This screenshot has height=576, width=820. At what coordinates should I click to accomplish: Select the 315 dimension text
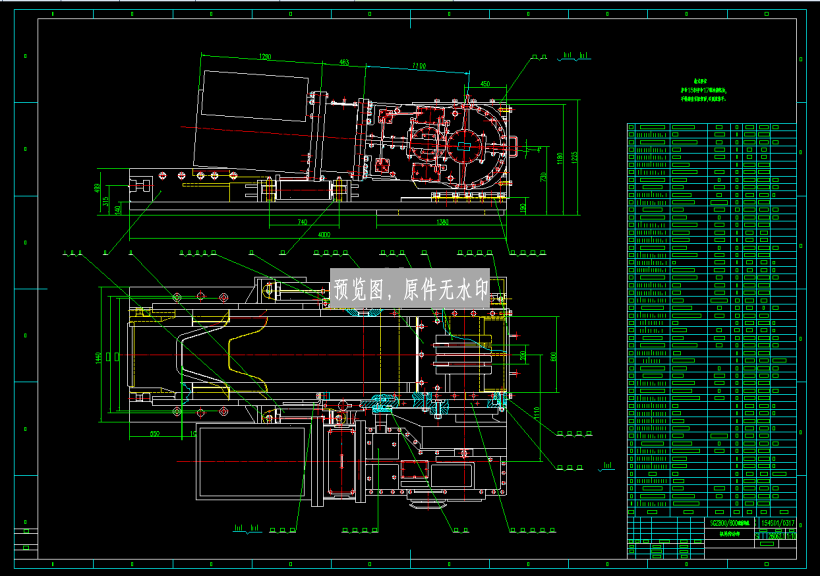coord(107,202)
